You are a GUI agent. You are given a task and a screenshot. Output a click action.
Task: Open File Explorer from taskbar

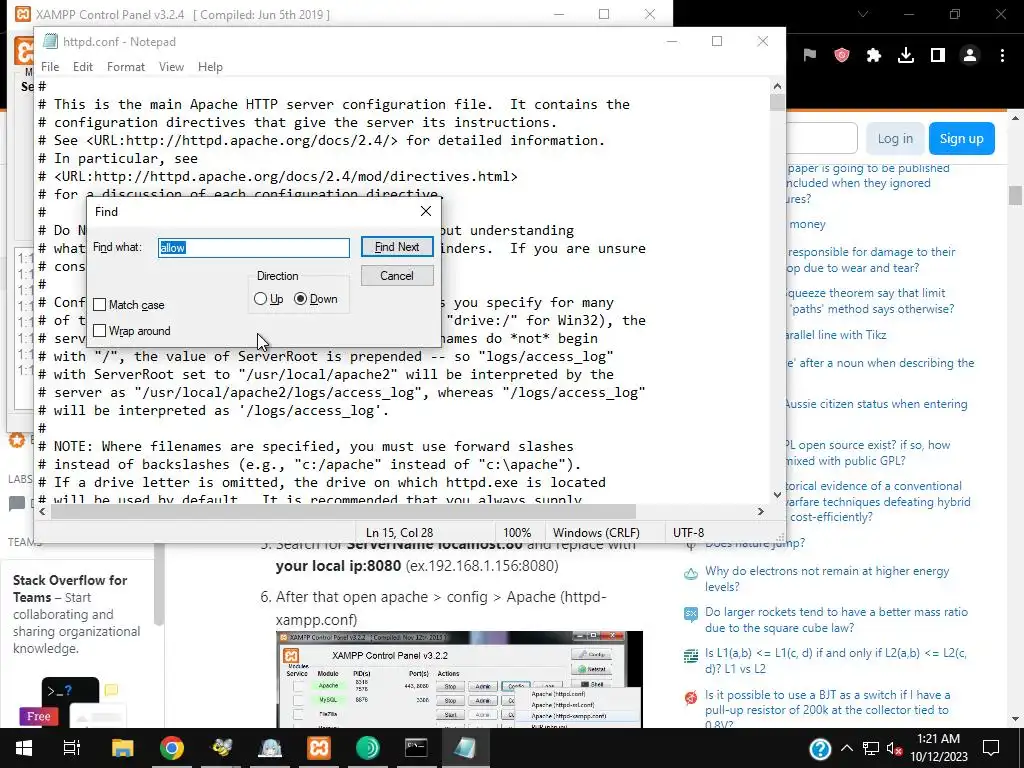click(122, 748)
